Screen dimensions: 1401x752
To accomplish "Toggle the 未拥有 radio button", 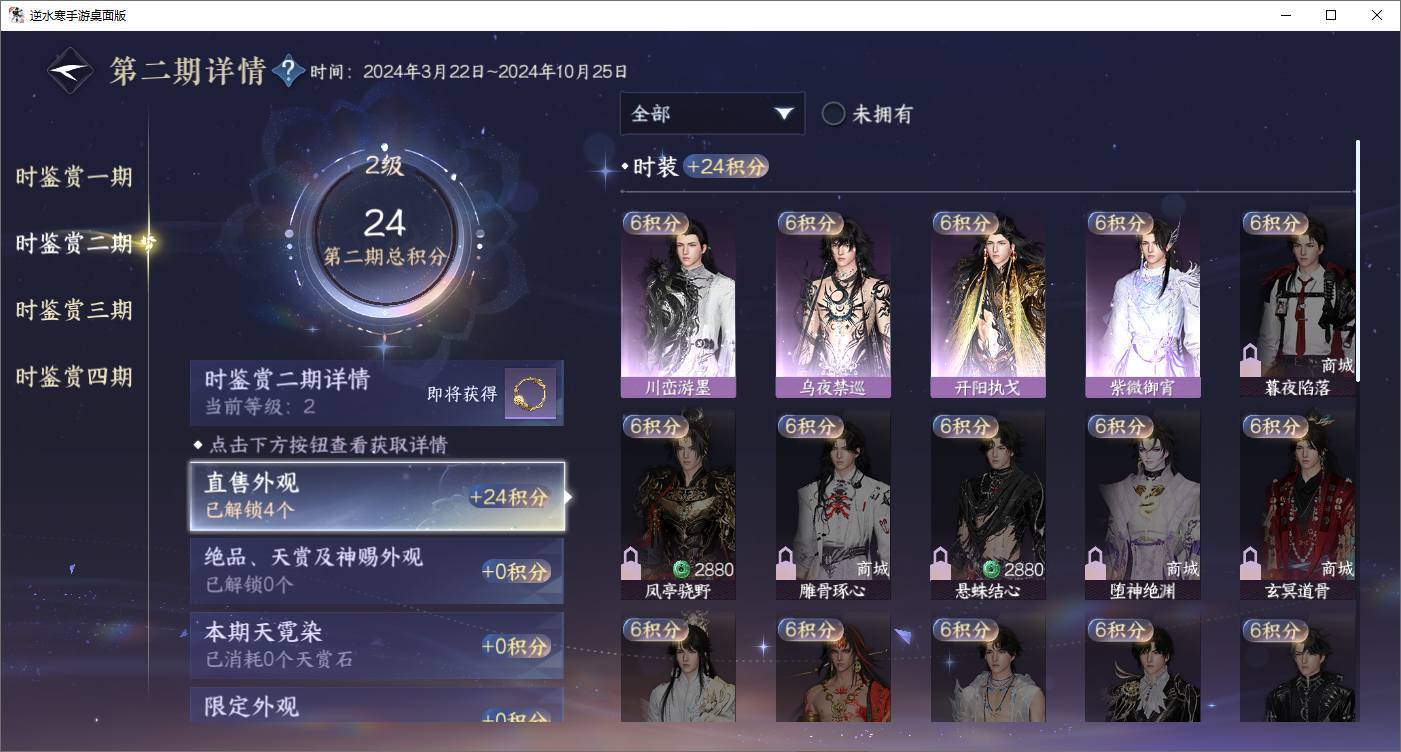I will point(833,114).
